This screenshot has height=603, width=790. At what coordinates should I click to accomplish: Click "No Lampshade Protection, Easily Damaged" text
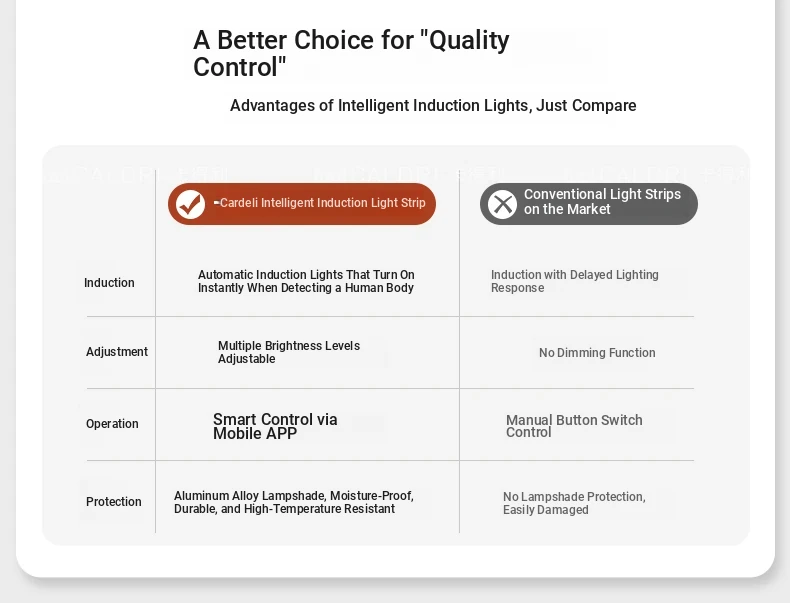coord(574,503)
